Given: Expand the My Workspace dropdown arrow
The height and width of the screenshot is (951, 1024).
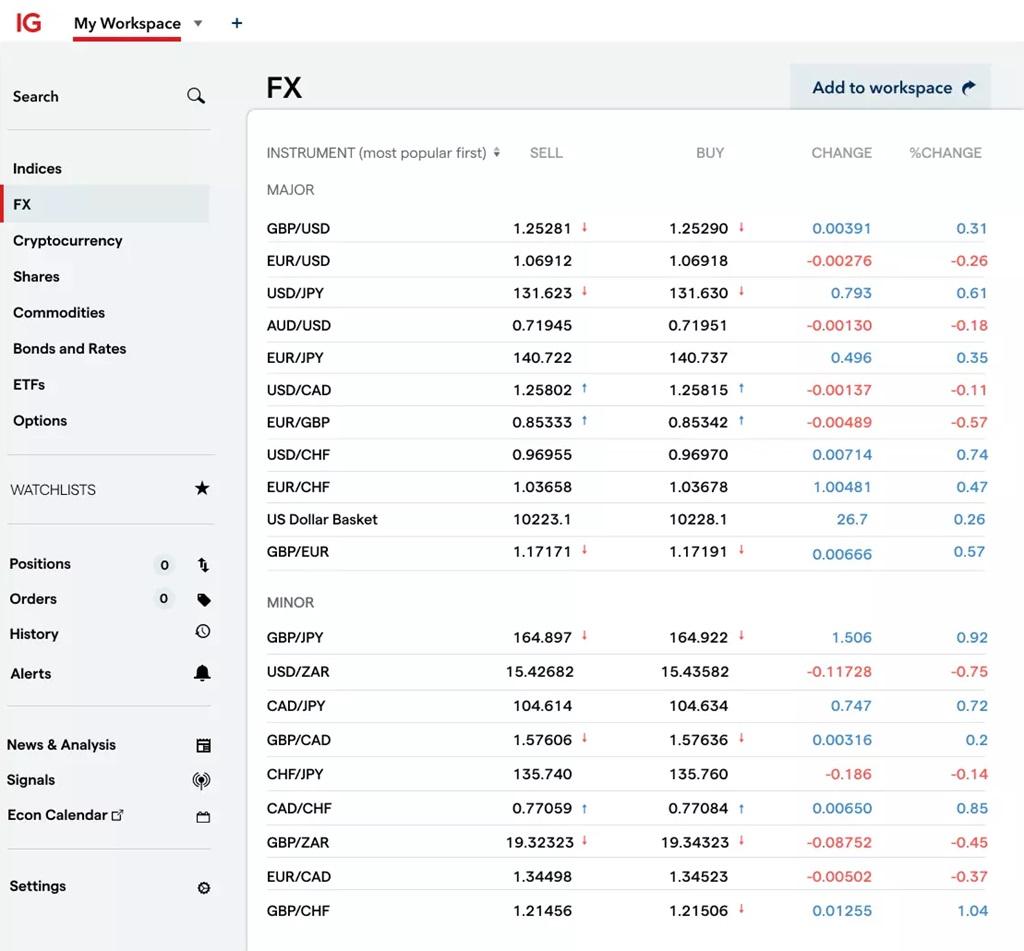Looking at the screenshot, I should [x=198, y=23].
